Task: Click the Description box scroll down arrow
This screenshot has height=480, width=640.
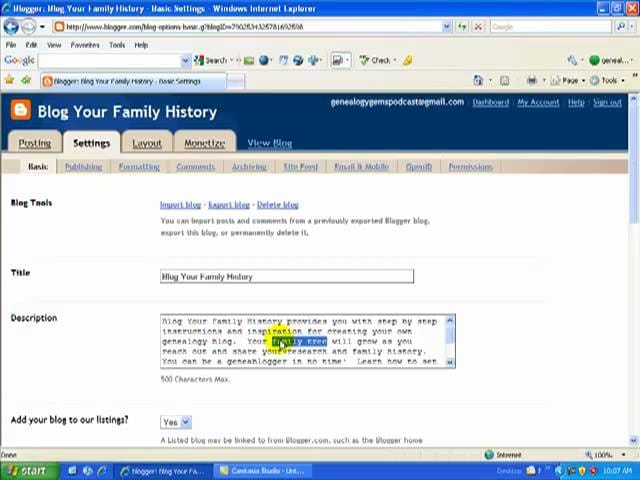Action: coord(449,361)
